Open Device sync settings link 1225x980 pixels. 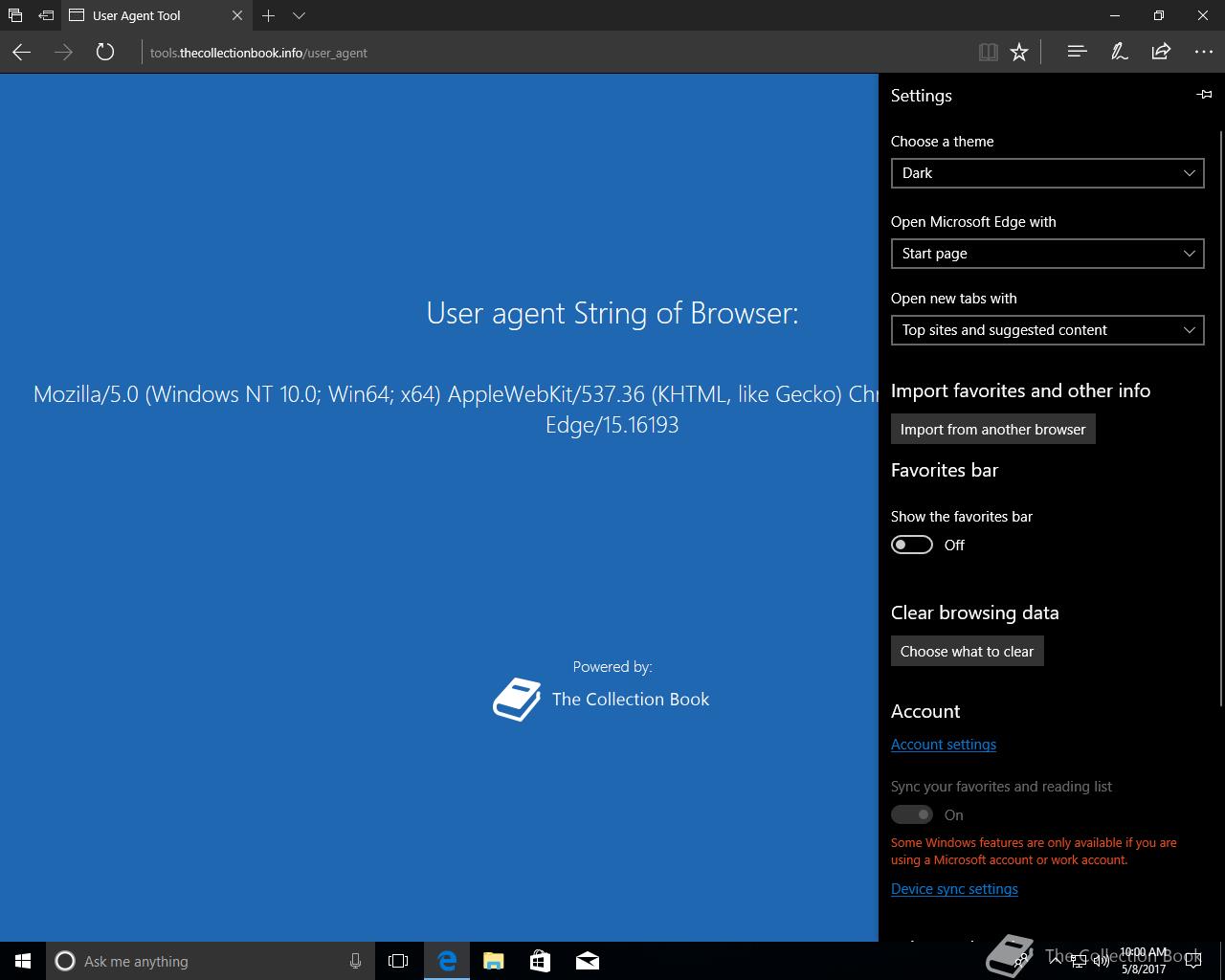coord(954,889)
